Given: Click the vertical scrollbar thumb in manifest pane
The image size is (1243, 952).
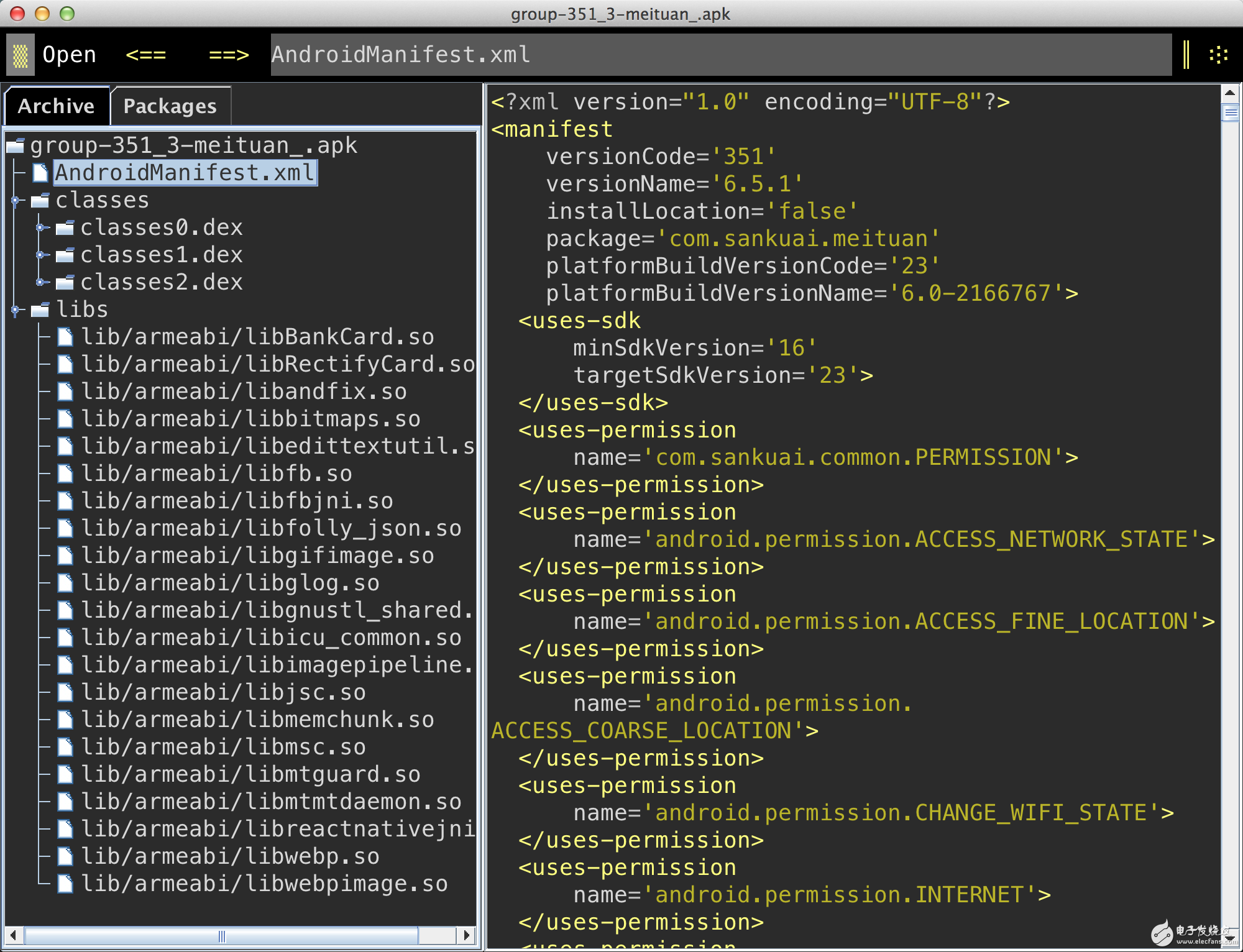Looking at the screenshot, I should [x=1230, y=112].
